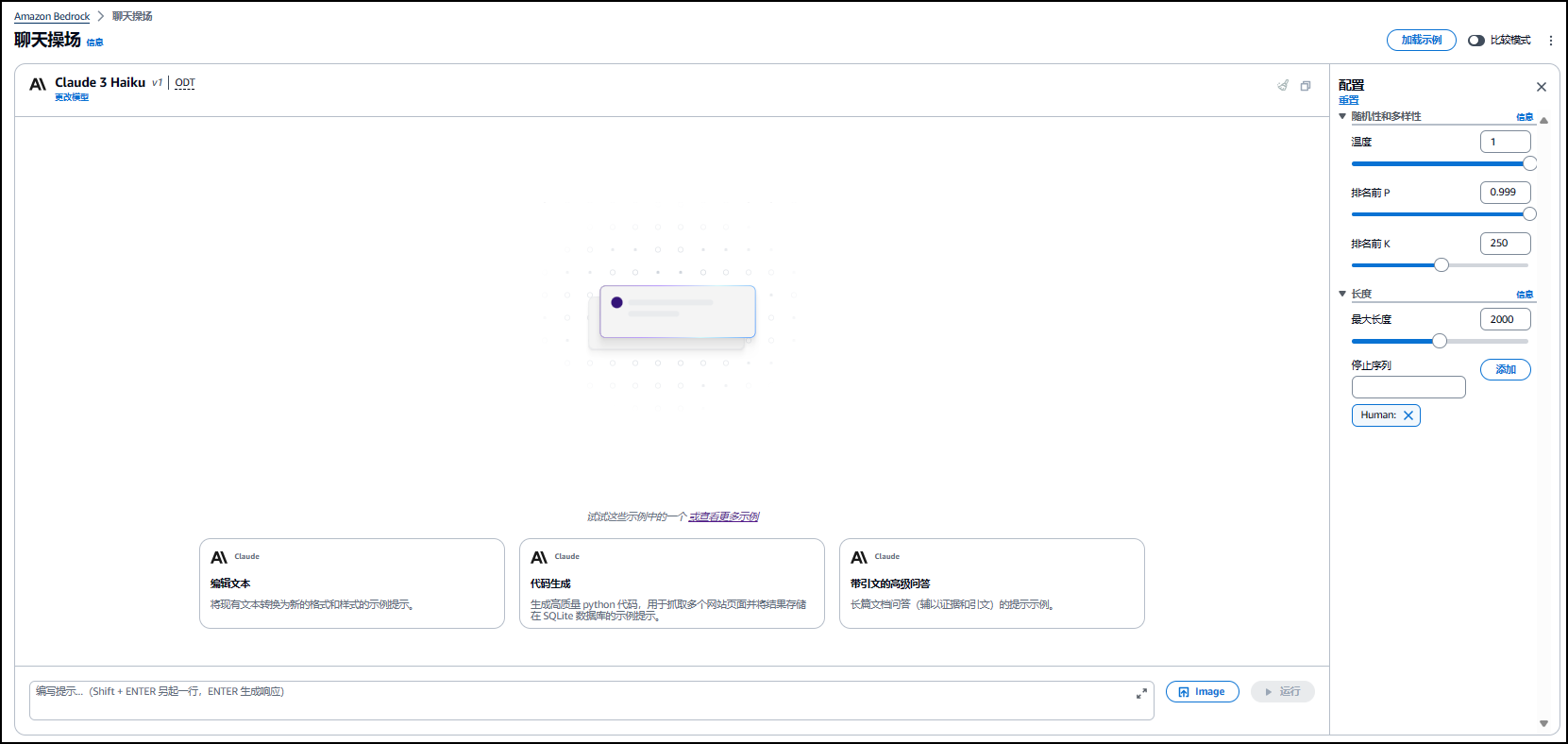The height and width of the screenshot is (744, 1568).
Task: Click the 运行 run button
Action: pyautogui.click(x=1283, y=692)
